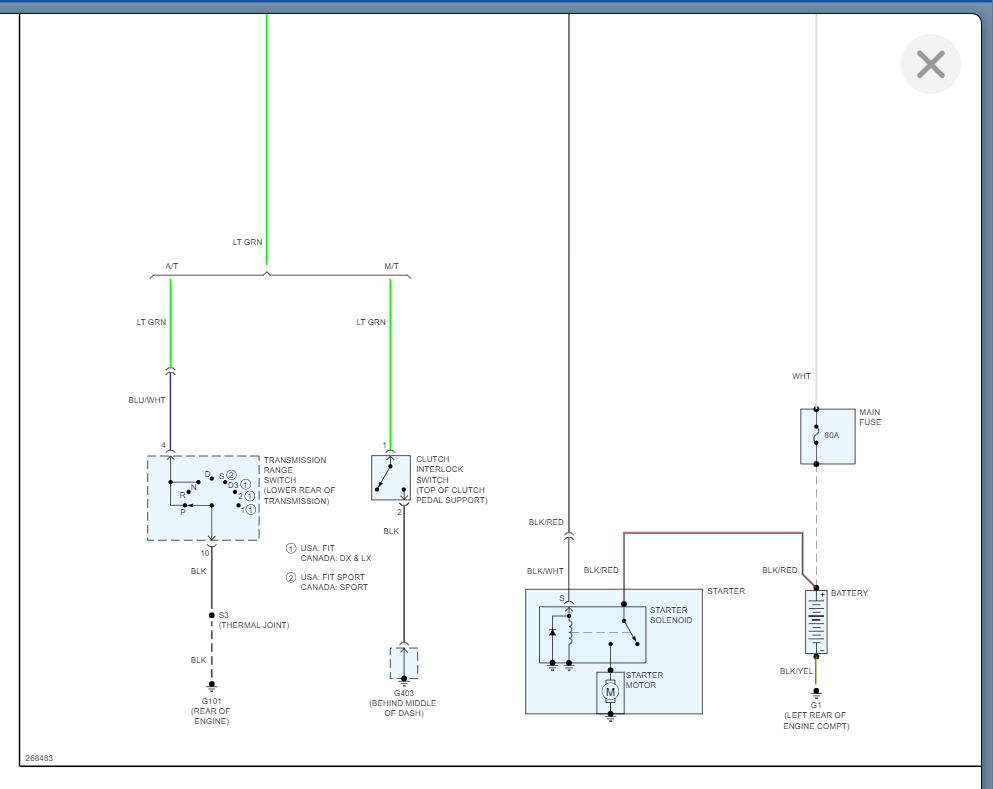The width and height of the screenshot is (993, 789).
Task: Click the WHT wire label
Action: 801,376
